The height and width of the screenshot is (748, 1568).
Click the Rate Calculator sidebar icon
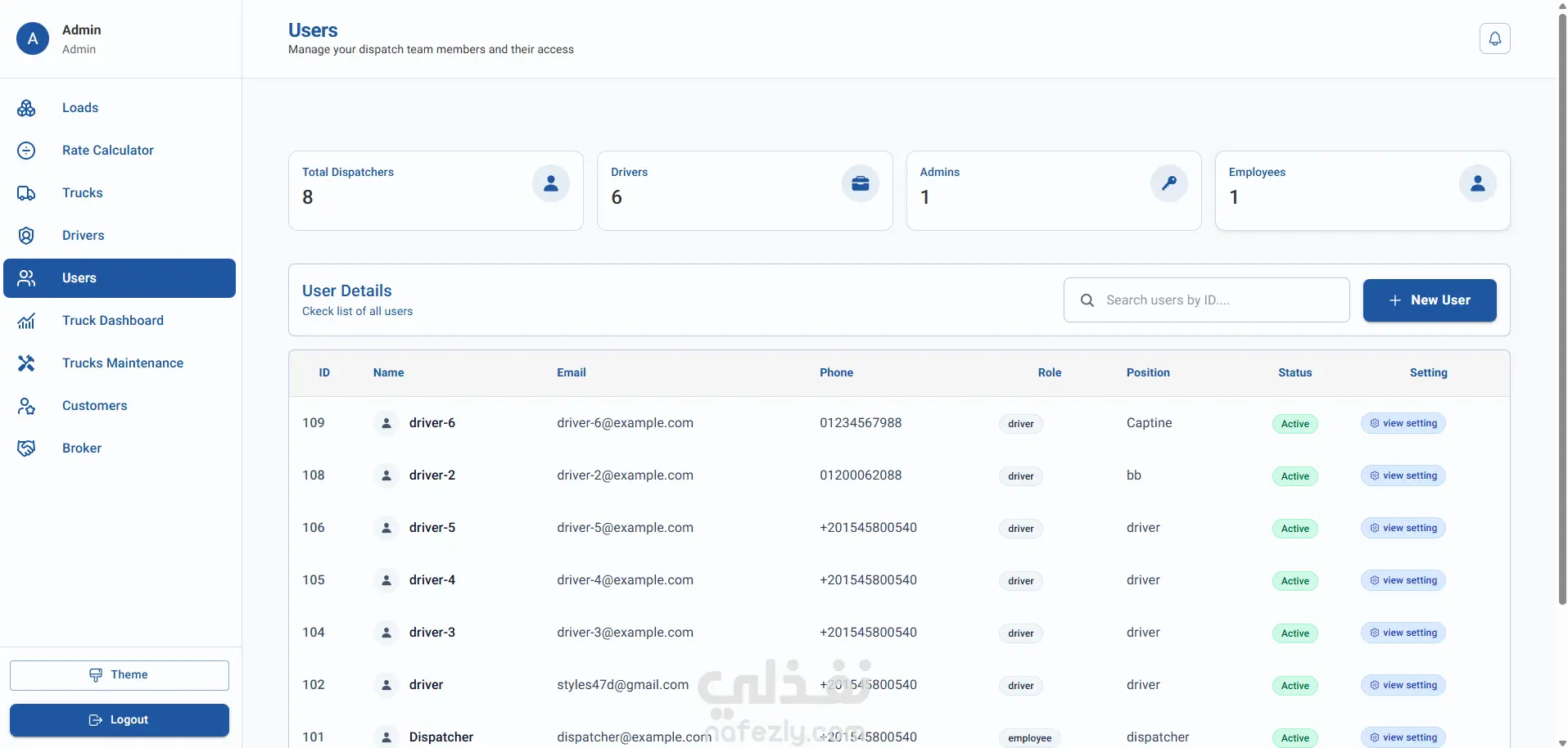coord(26,151)
